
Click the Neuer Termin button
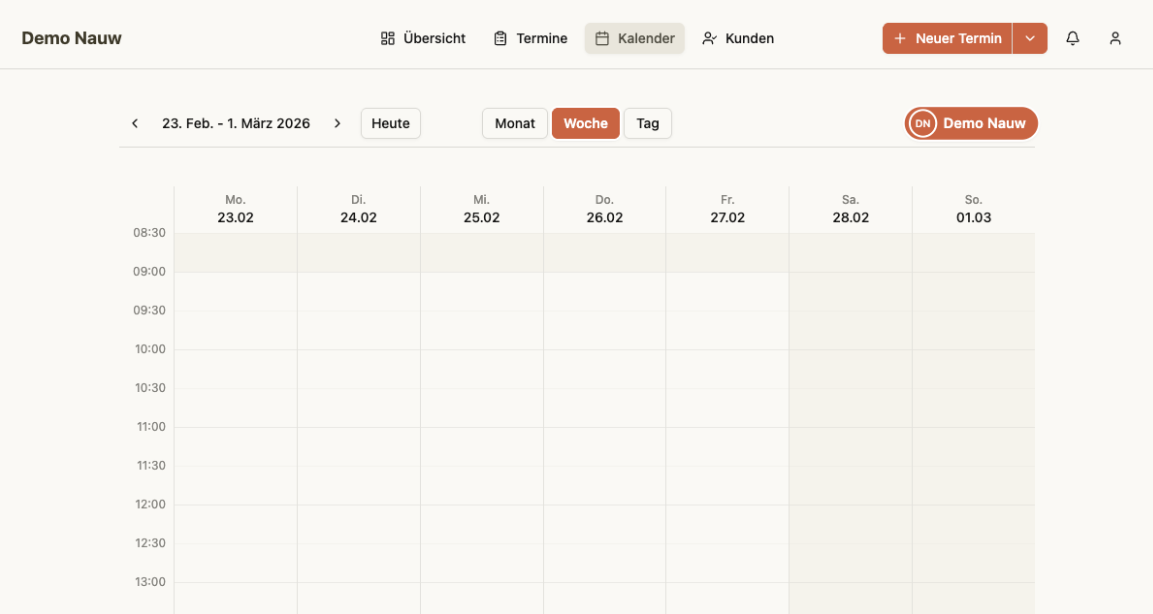(x=947, y=38)
